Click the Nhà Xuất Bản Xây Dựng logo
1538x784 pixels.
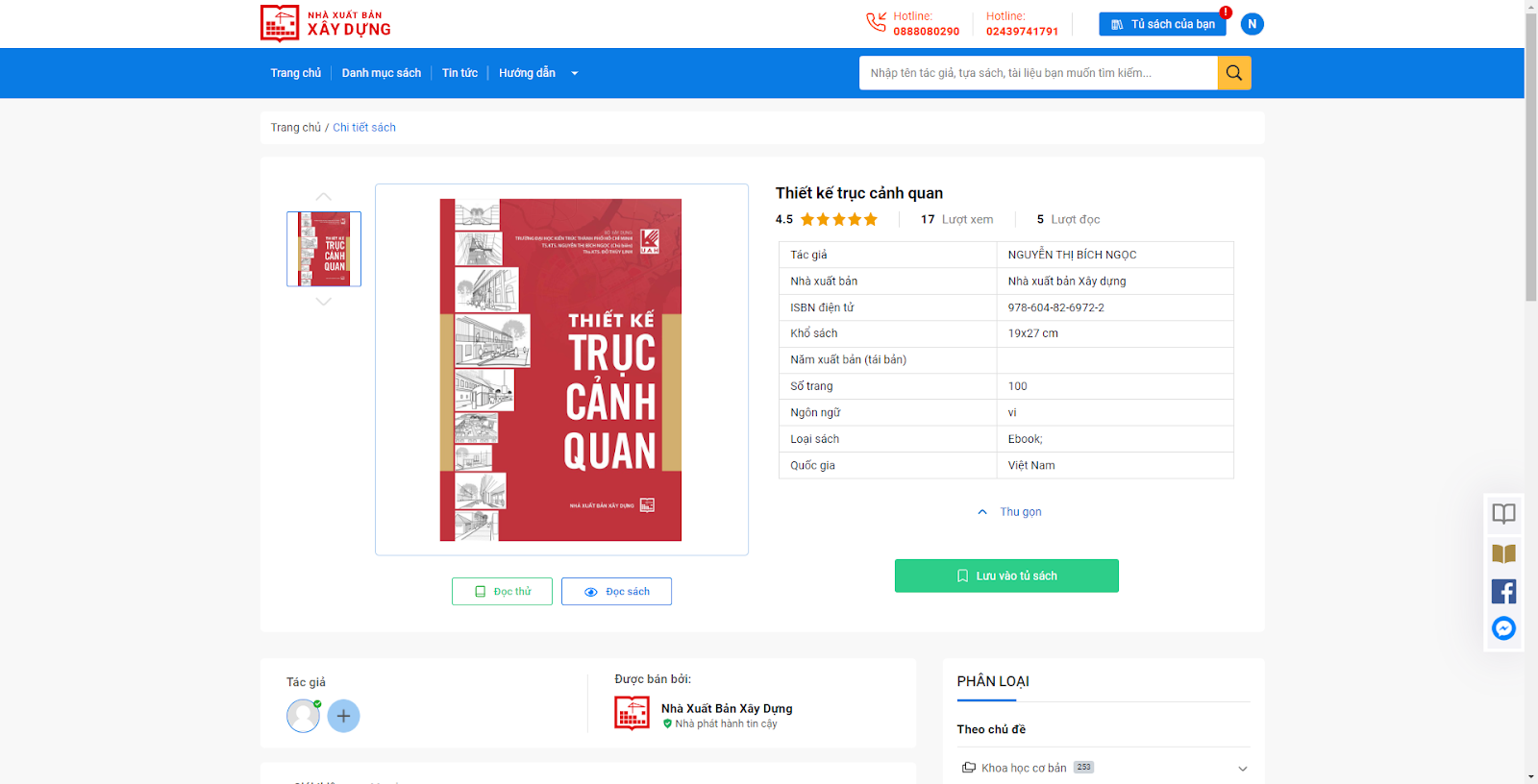click(x=326, y=24)
